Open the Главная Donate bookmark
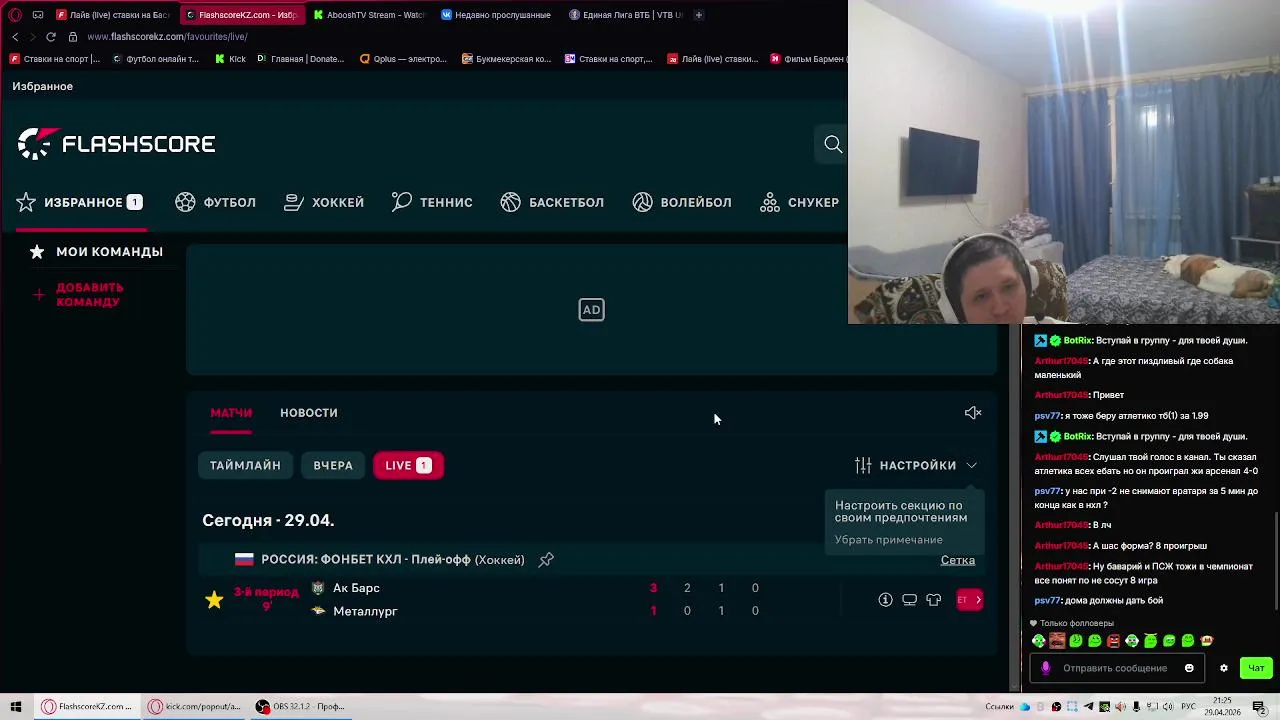 pos(300,59)
